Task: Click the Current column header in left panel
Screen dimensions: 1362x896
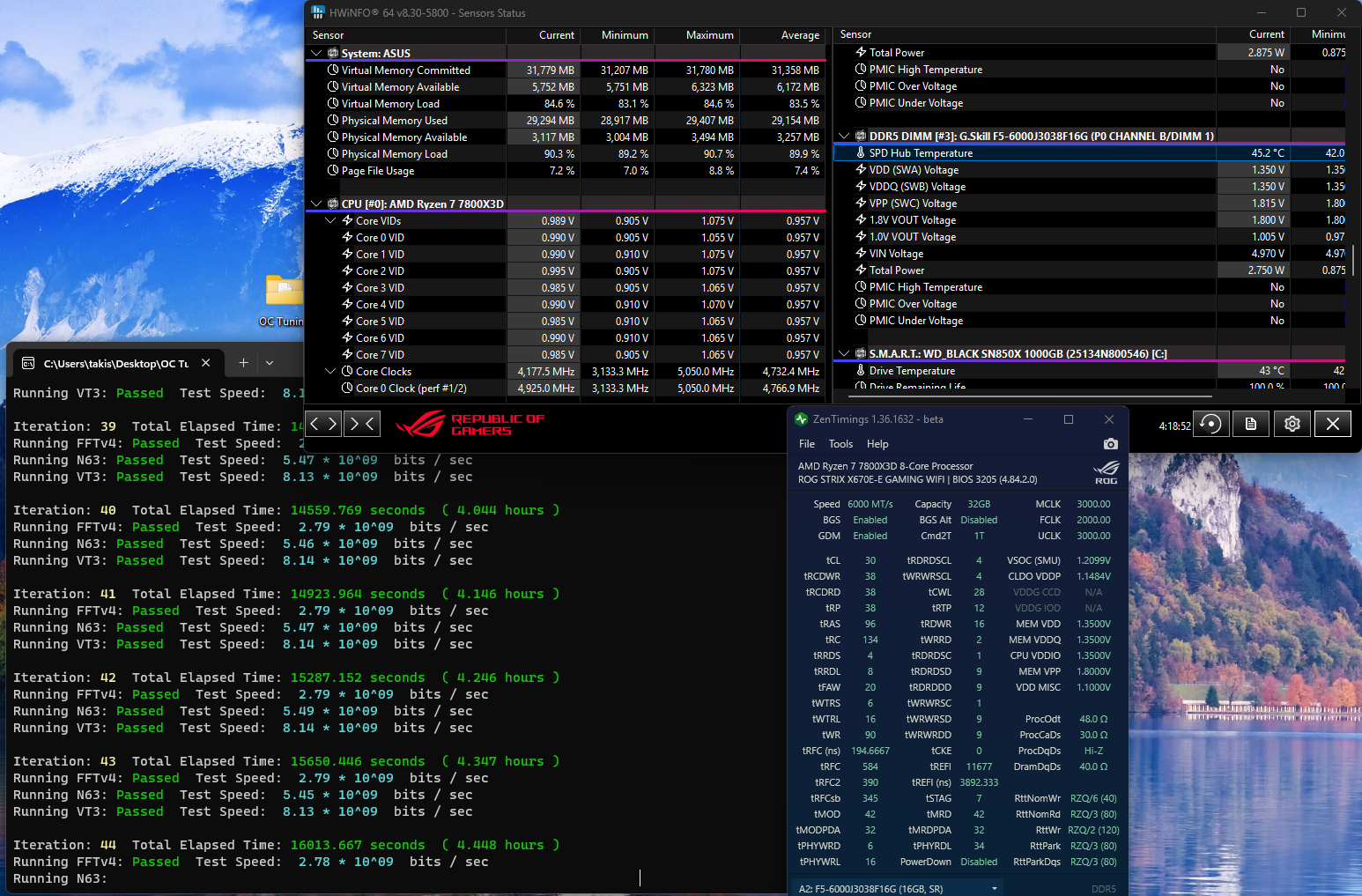Action: tap(543, 35)
